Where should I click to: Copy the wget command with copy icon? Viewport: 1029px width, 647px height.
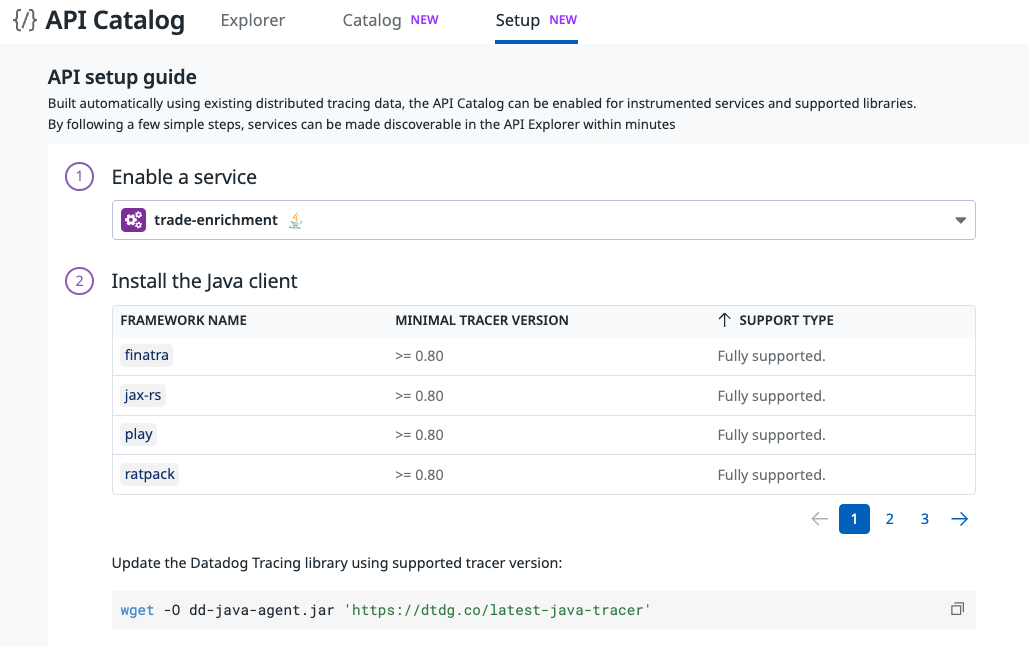coord(957,609)
